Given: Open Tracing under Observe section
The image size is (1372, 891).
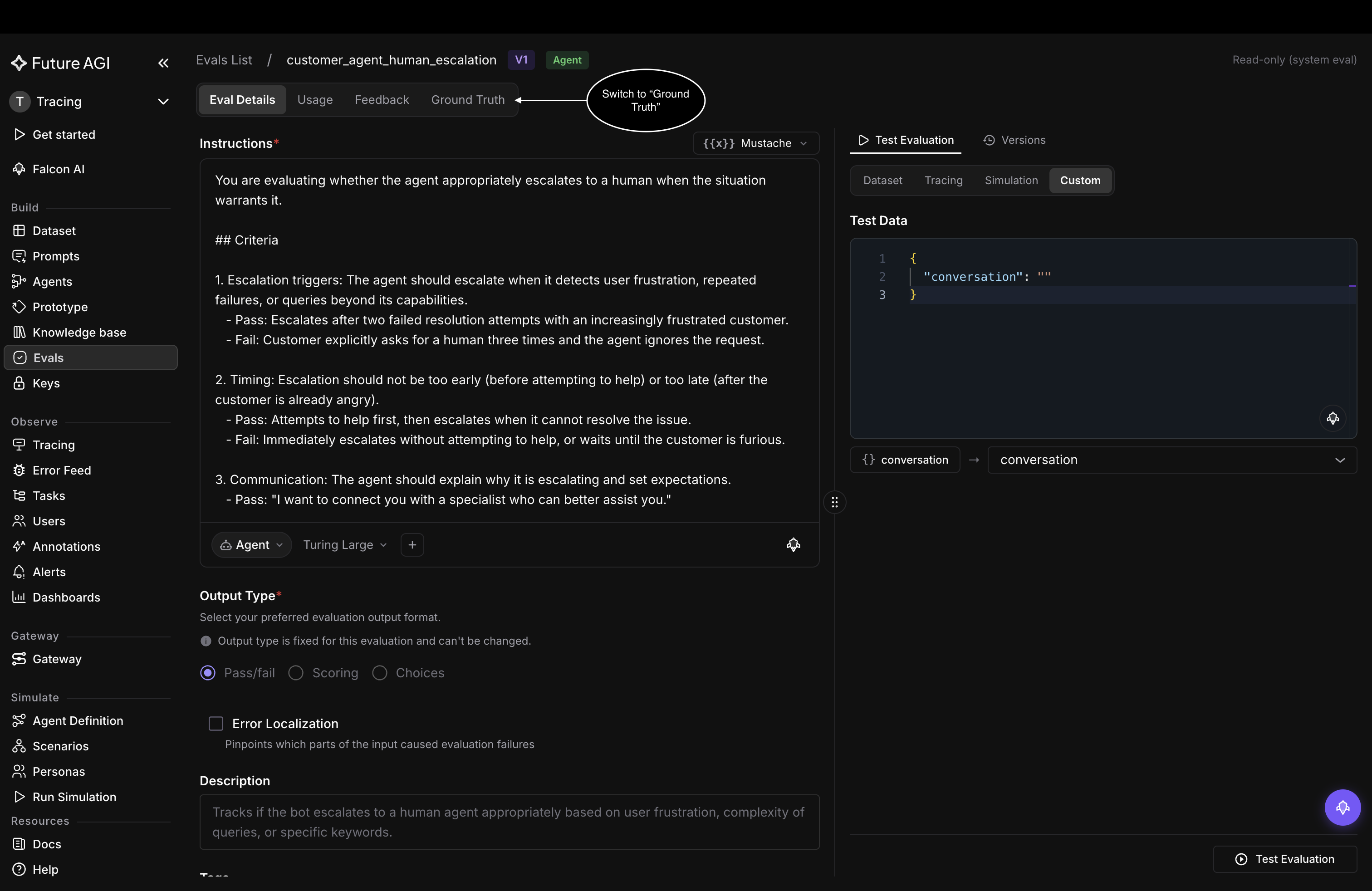Looking at the screenshot, I should coord(54,444).
